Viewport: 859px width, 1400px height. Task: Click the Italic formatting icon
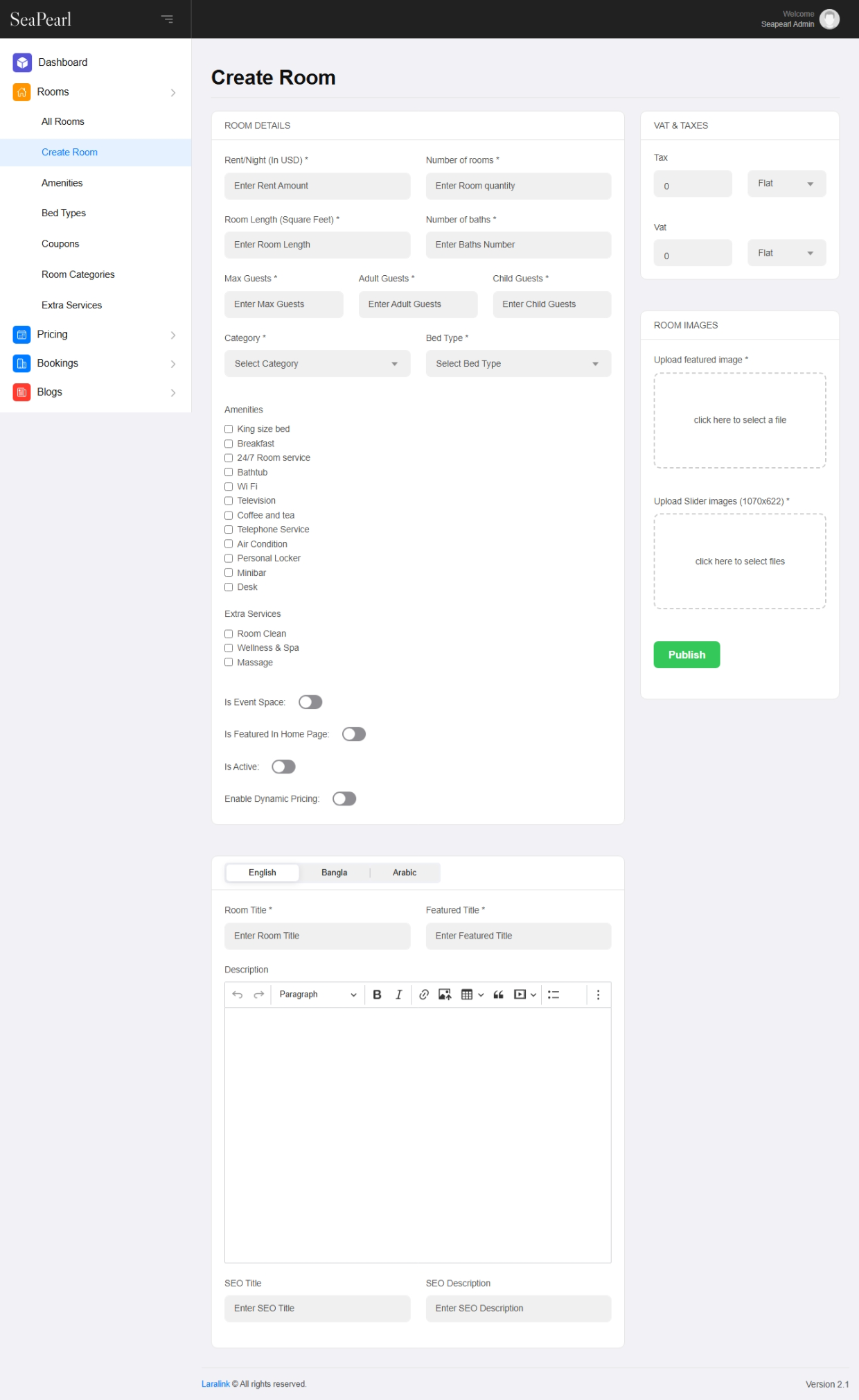[x=398, y=995]
